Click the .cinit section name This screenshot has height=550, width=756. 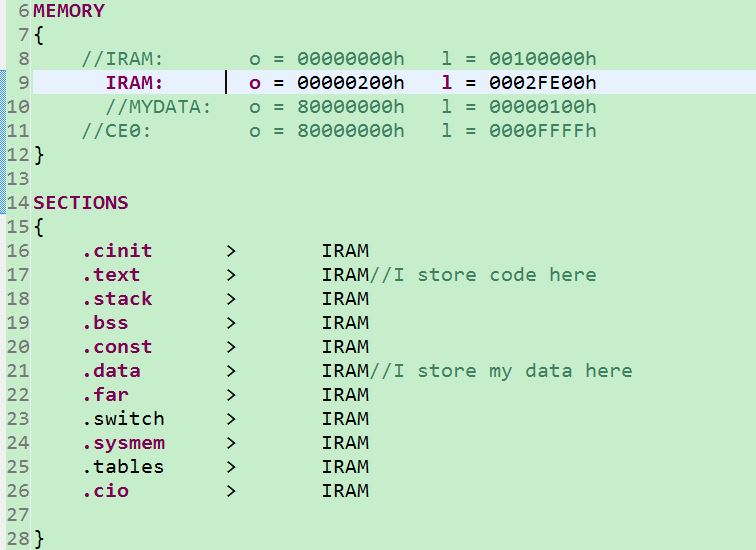click(117, 251)
